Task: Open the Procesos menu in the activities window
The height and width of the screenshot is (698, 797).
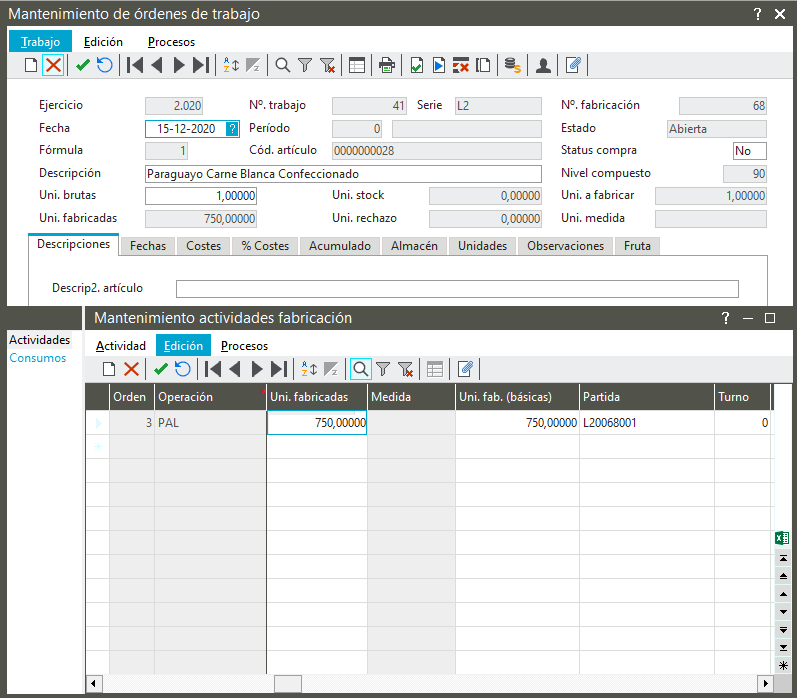Action: [244, 346]
